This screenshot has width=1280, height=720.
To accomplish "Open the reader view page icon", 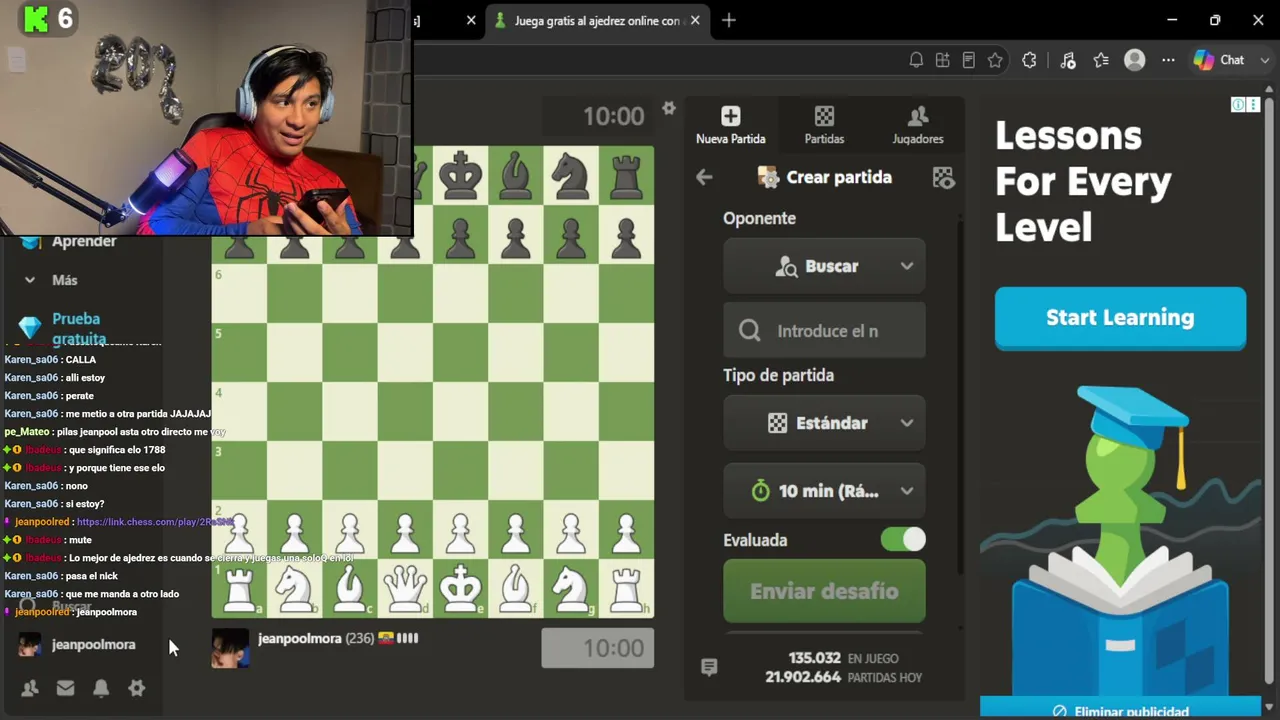I will tap(968, 60).
